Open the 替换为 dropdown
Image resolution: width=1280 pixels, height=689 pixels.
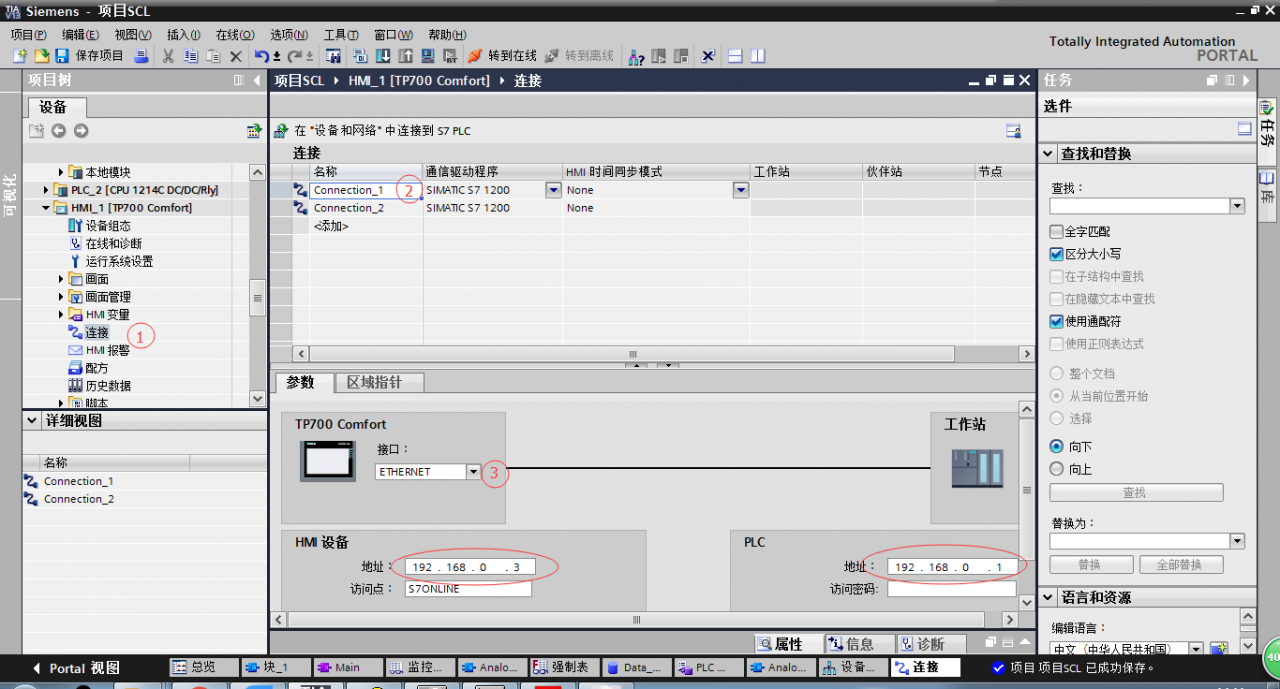[x=1237, y=541]
